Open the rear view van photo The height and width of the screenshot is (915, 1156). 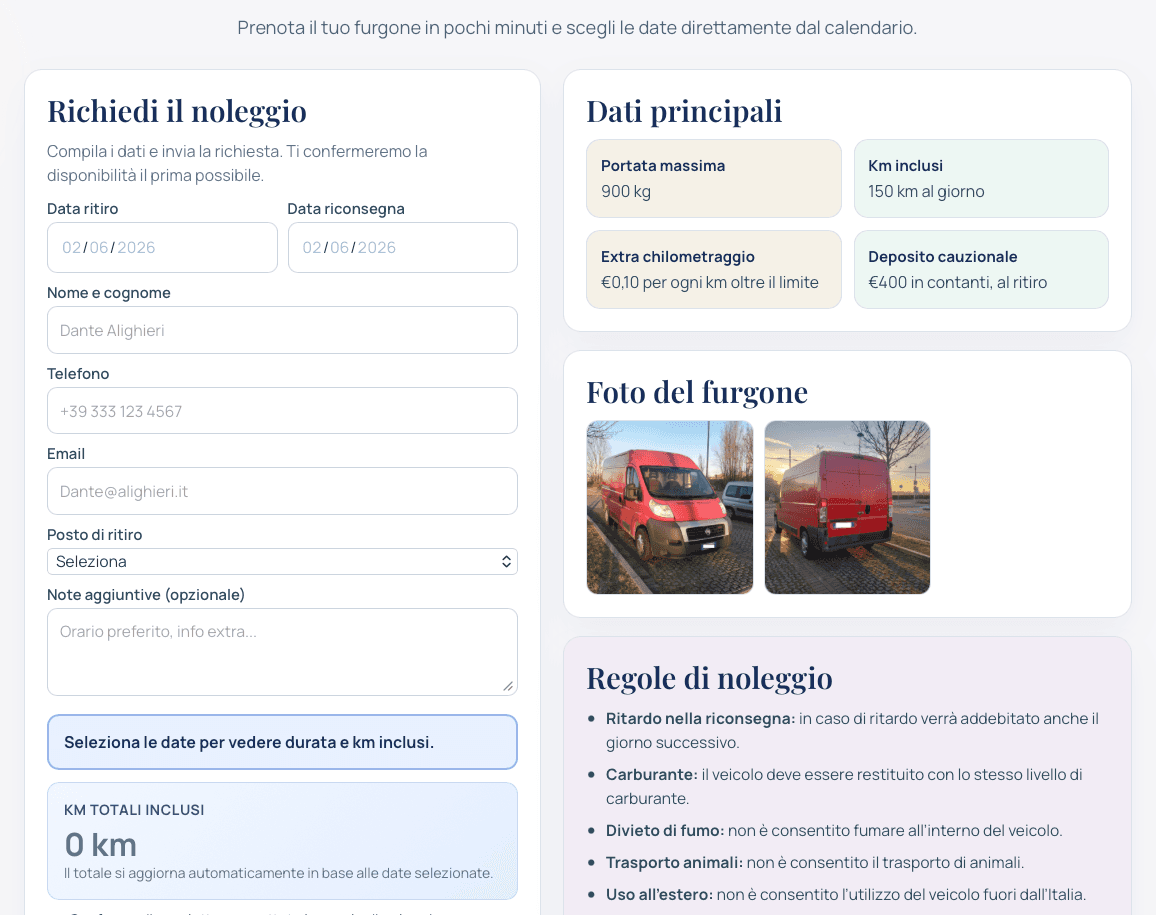pyautogui.click(x=847, y=507)
